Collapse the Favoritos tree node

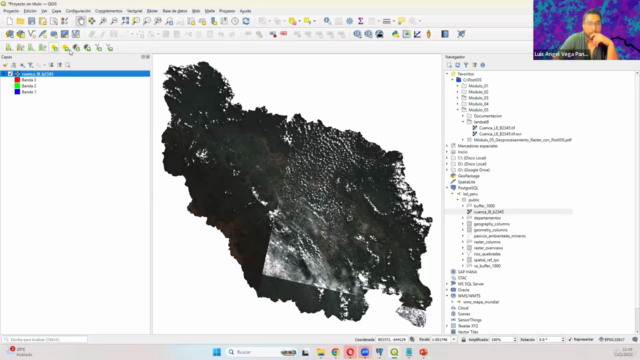(447, 74)
